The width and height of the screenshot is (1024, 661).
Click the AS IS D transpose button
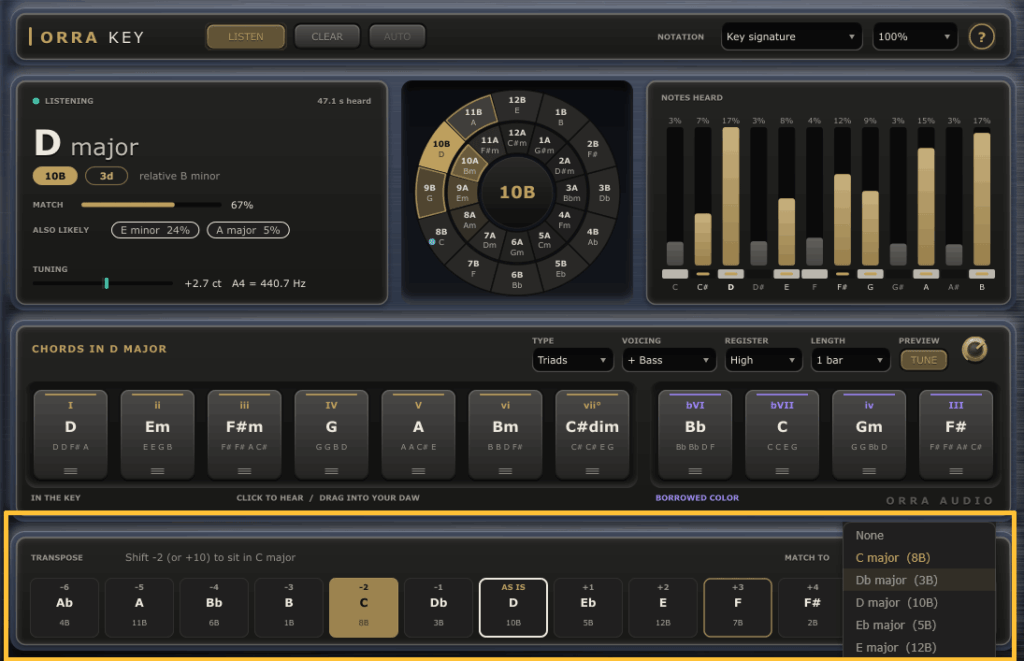coord(513,607)
